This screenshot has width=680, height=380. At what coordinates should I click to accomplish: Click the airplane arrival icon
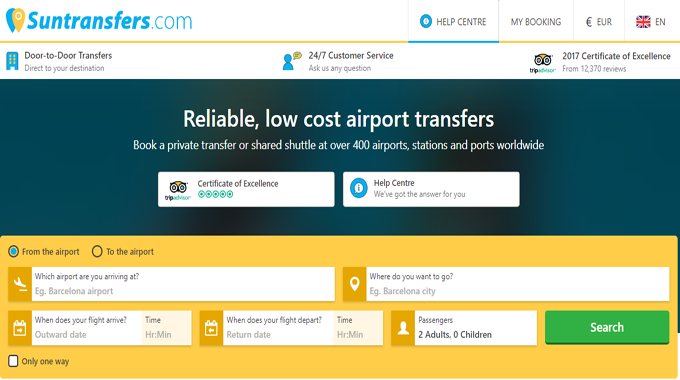(20, 284)
